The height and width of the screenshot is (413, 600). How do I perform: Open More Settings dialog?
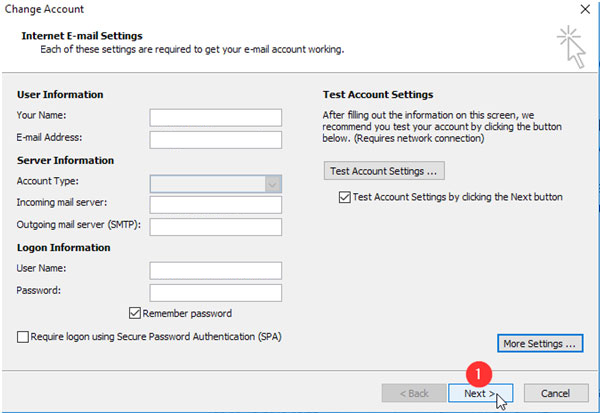pos(540,343)
